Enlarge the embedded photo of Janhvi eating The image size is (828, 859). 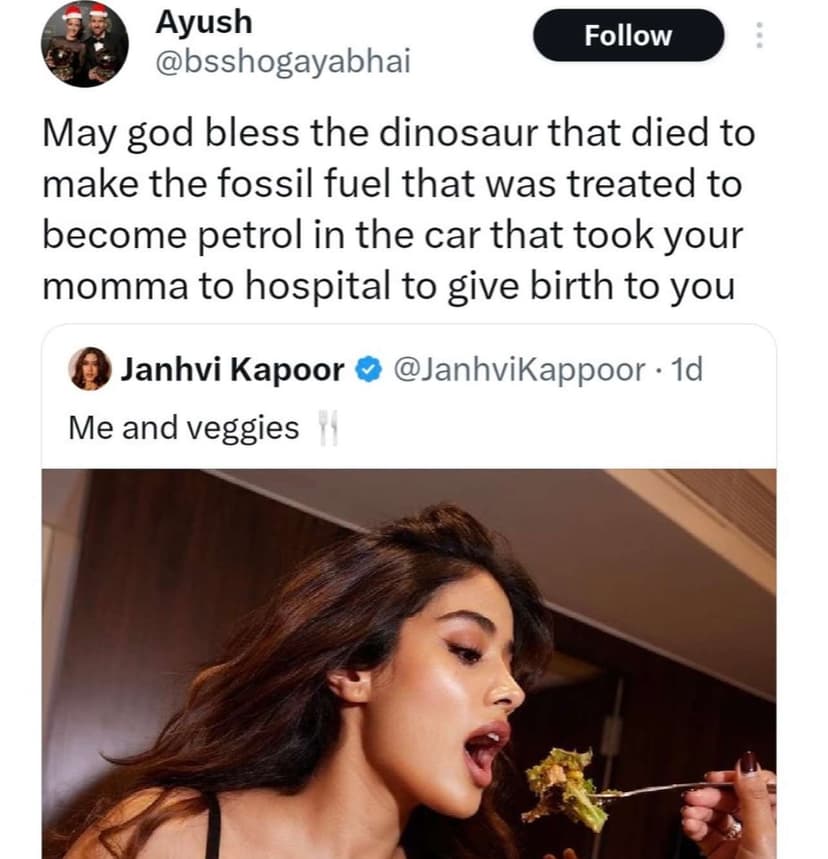[414, 660]
